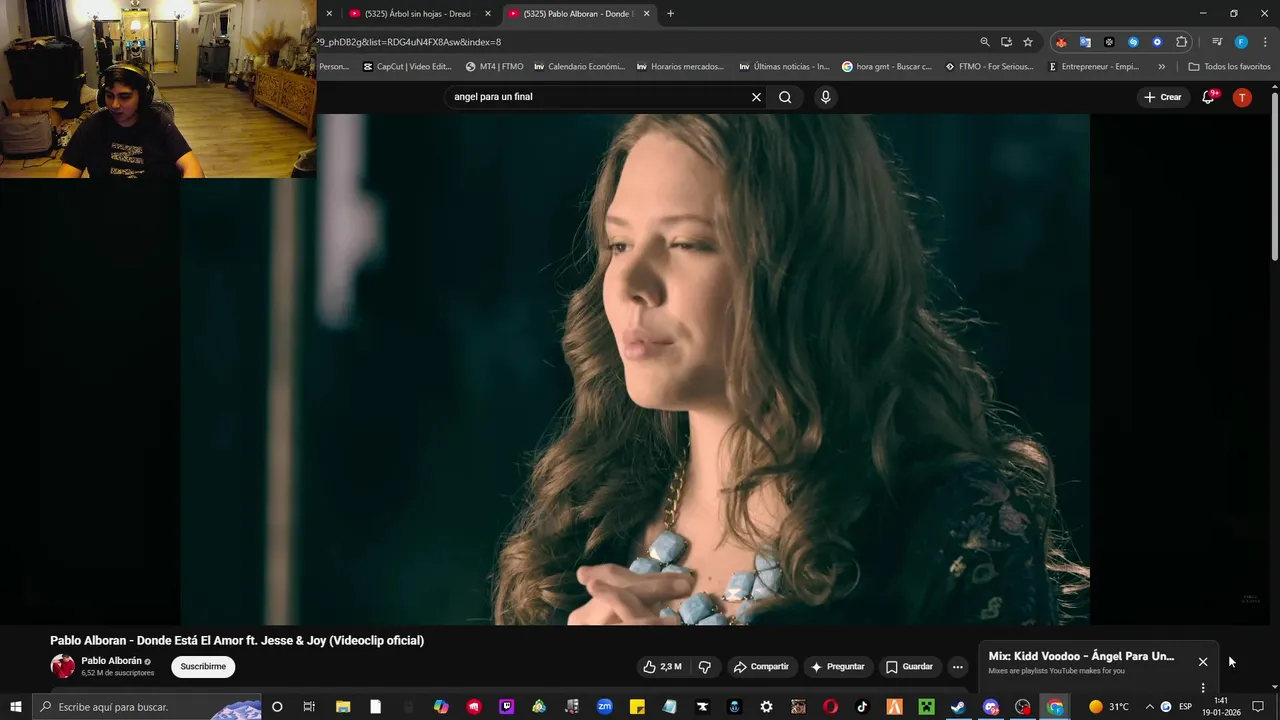Close the Árbol sin hojas tab
The image size is (1280, 720).
click(x=488, y=14)
